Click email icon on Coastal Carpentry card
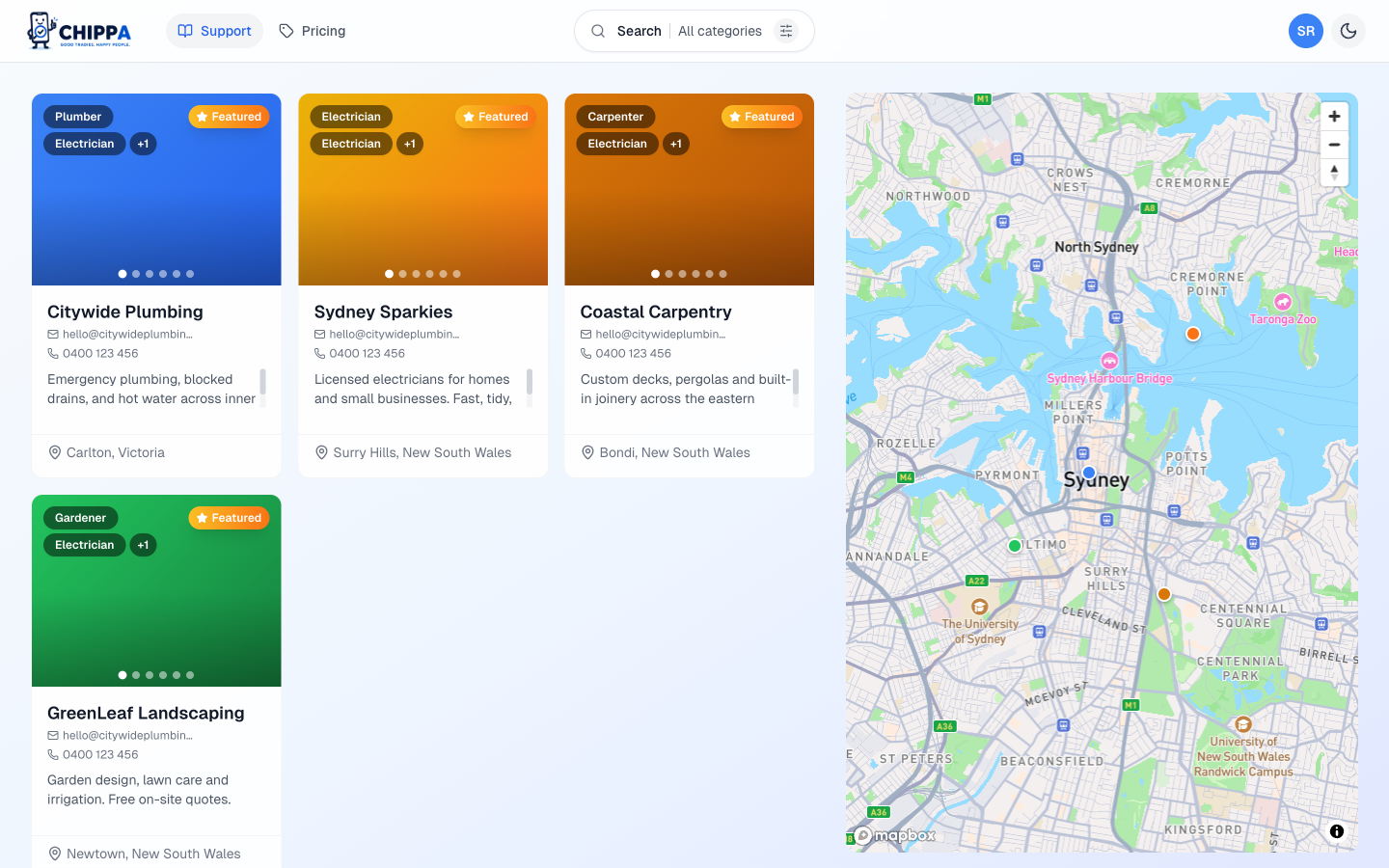The width and height of the screenshot is (1389, 868). pyautogui.click(x=586, y=335)
